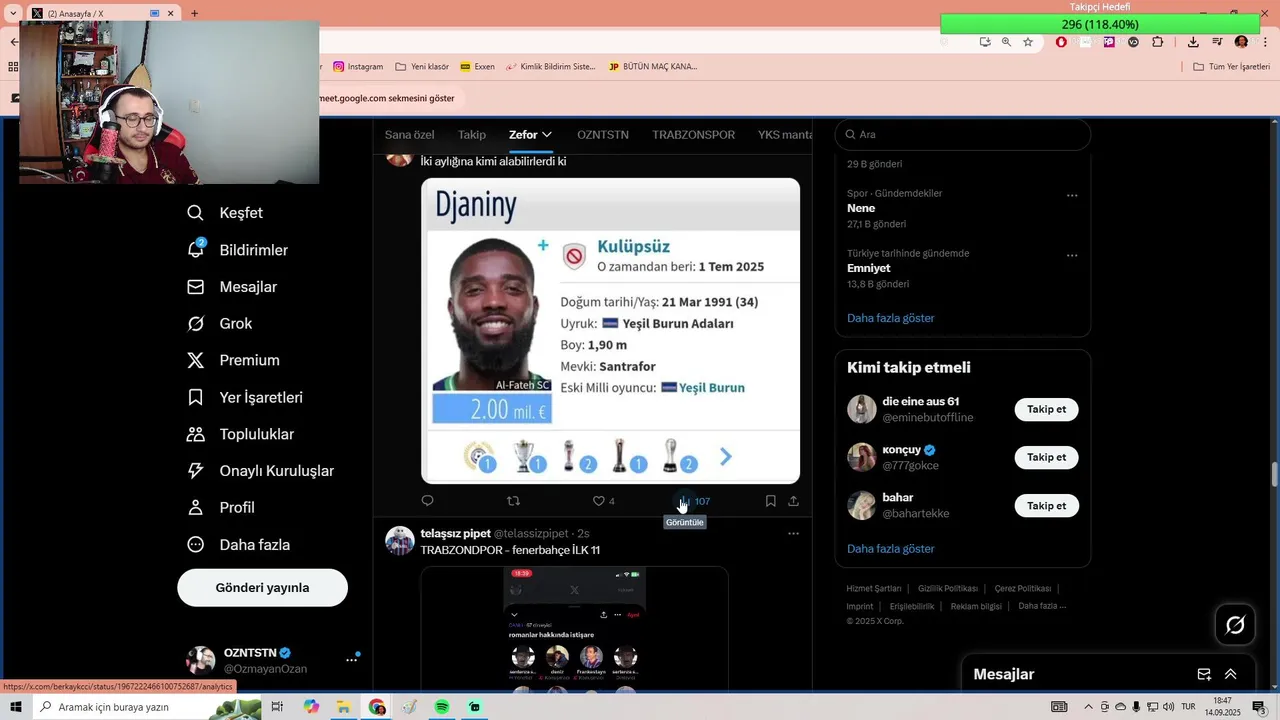Open media control icon in browser toolbar

point(1217,42)
